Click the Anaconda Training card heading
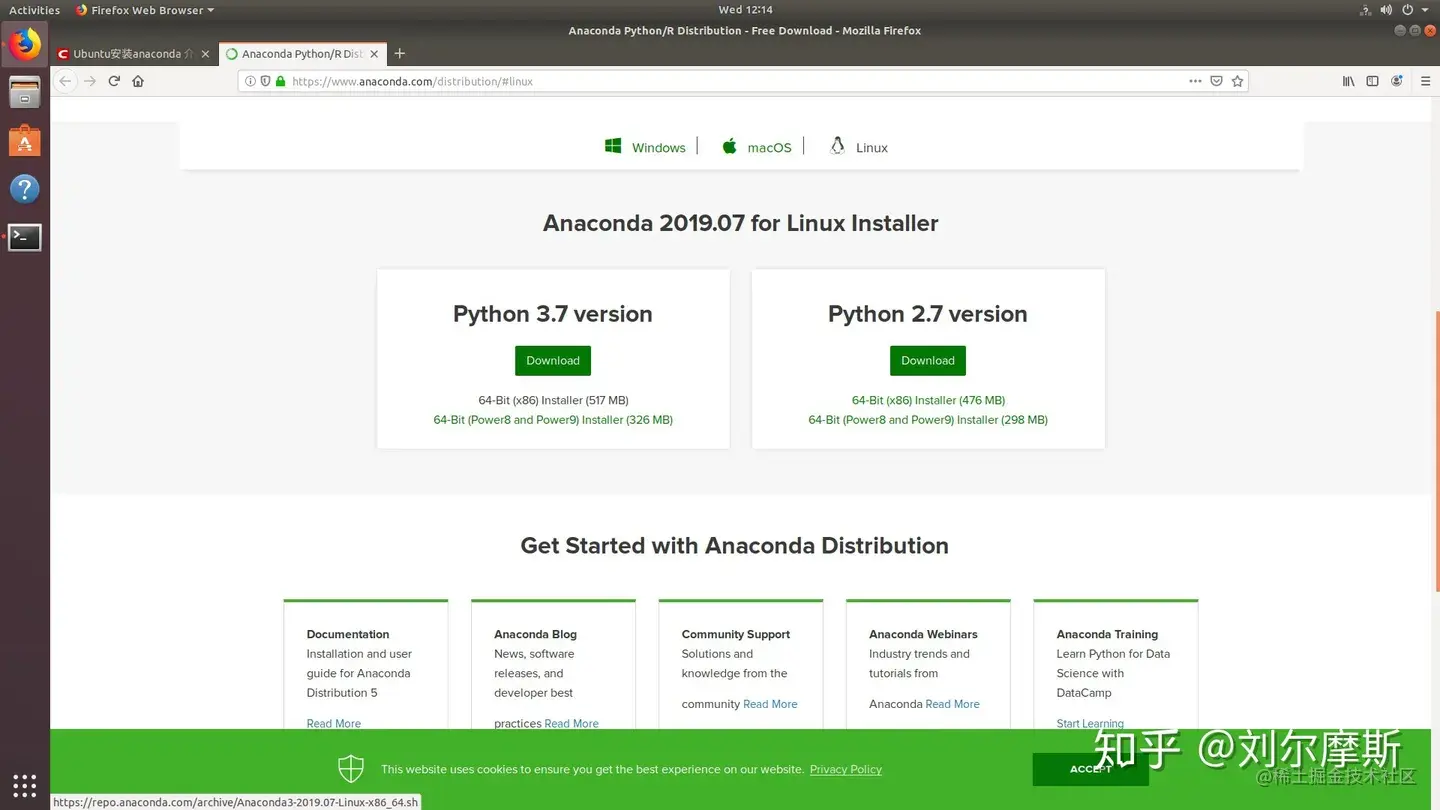The image size is (1440, 810). 1107,634
